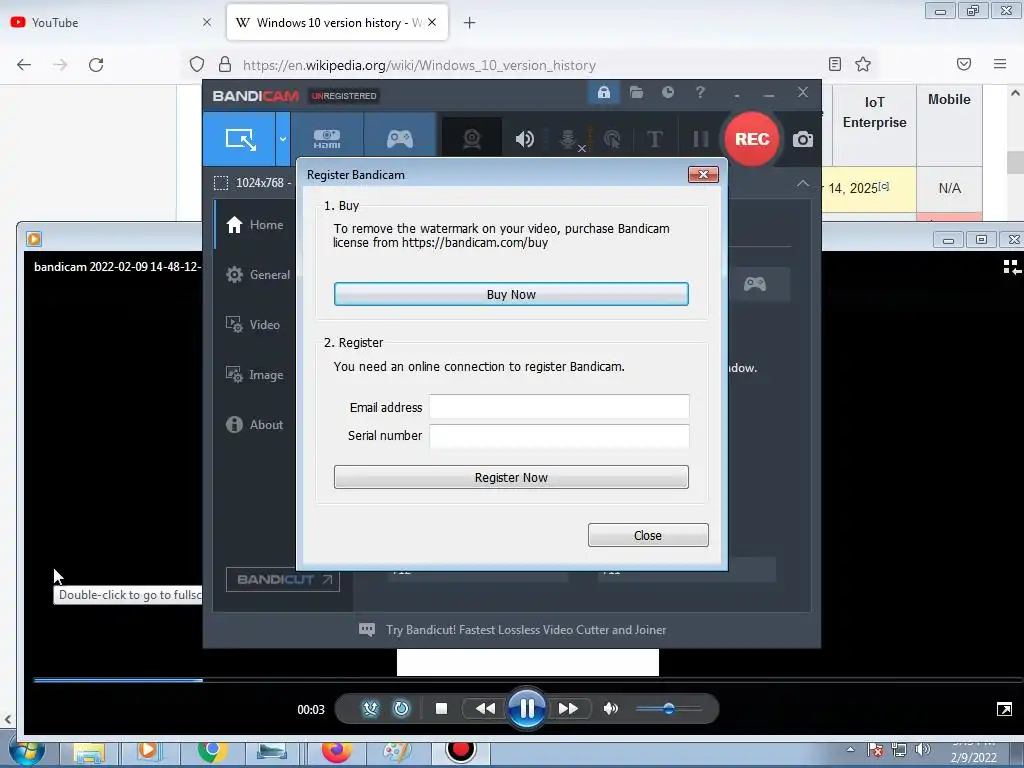Click the Buy Now button

pyautogui.click(x=511, y=295)
